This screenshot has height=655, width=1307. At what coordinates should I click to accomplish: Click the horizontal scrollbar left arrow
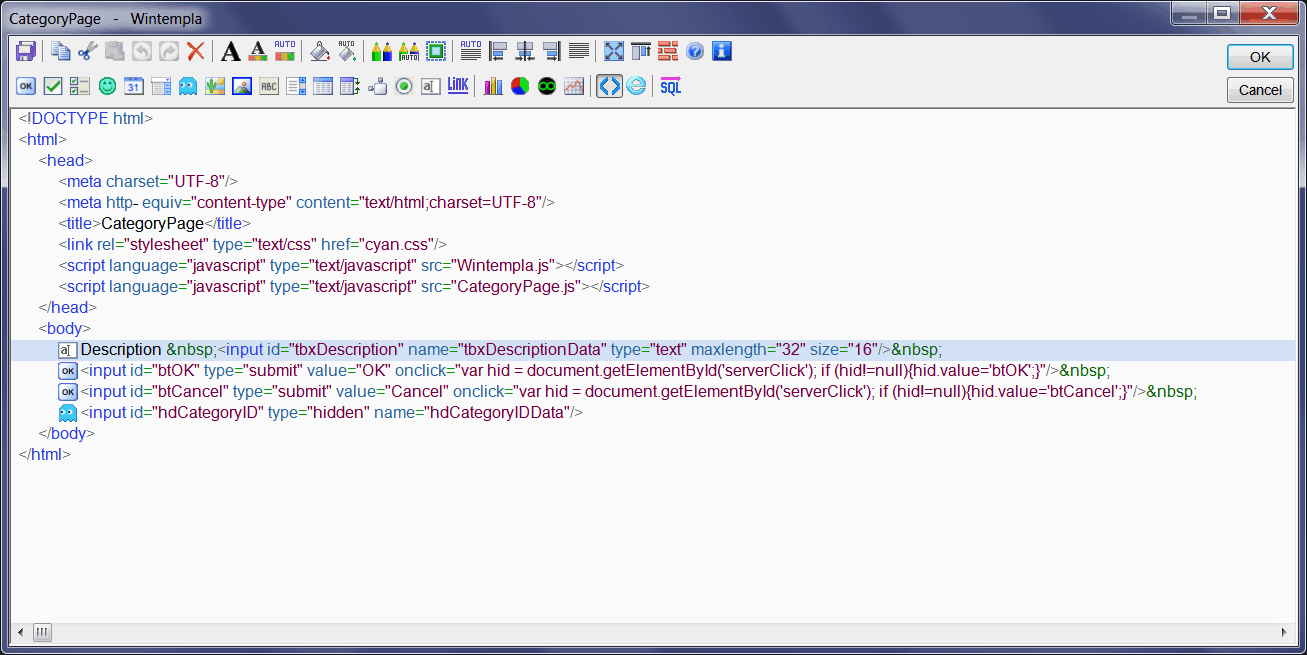pos(21,632)
